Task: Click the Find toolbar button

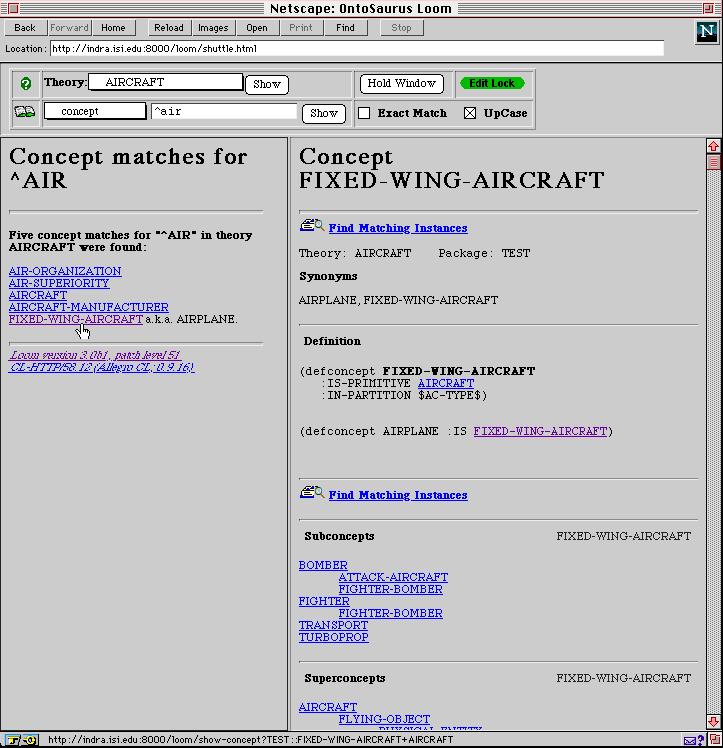Action: [x=345, y=28]
